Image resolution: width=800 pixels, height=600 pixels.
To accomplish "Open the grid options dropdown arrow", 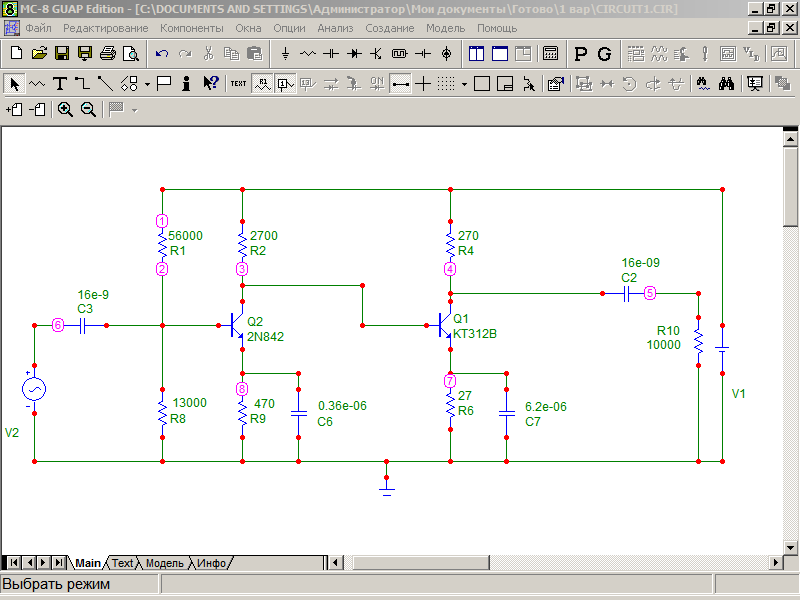I will click(464, 83).
